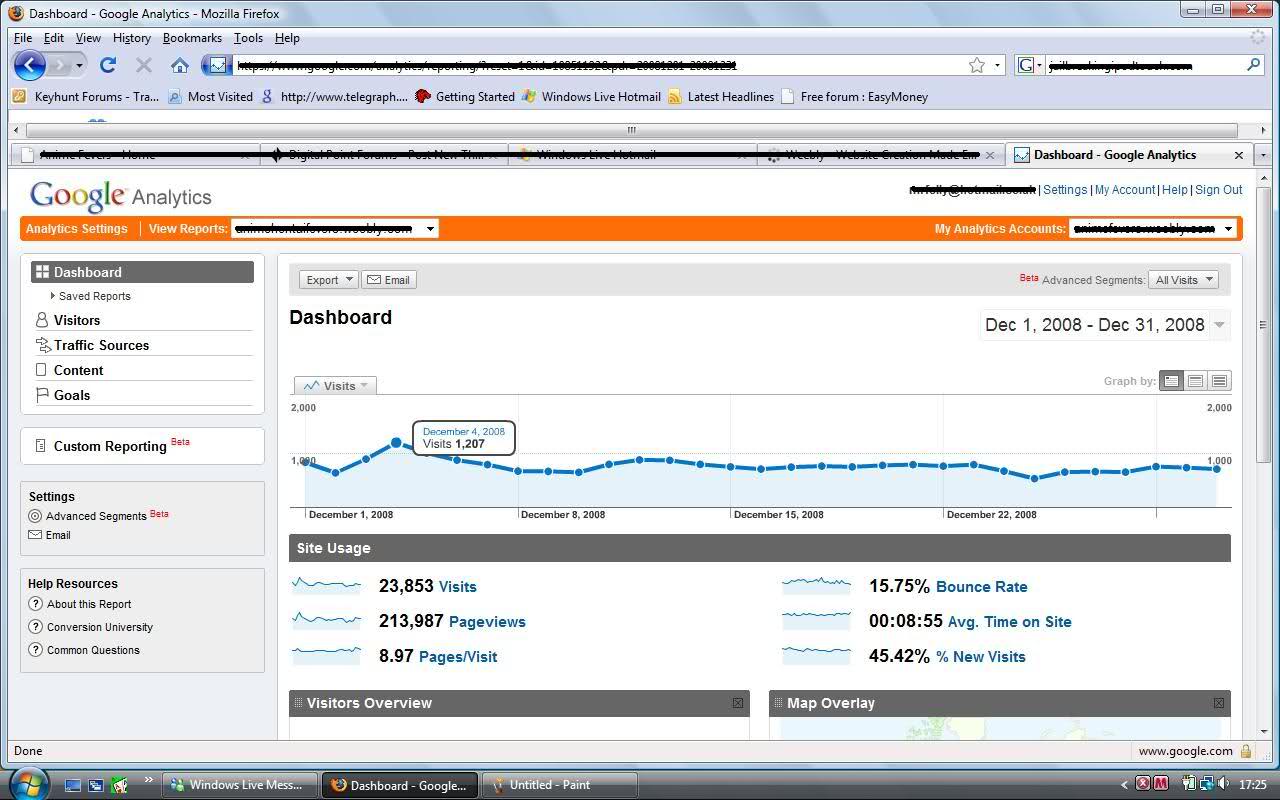Click December 4 data point on graph

(x=396, y=442)
